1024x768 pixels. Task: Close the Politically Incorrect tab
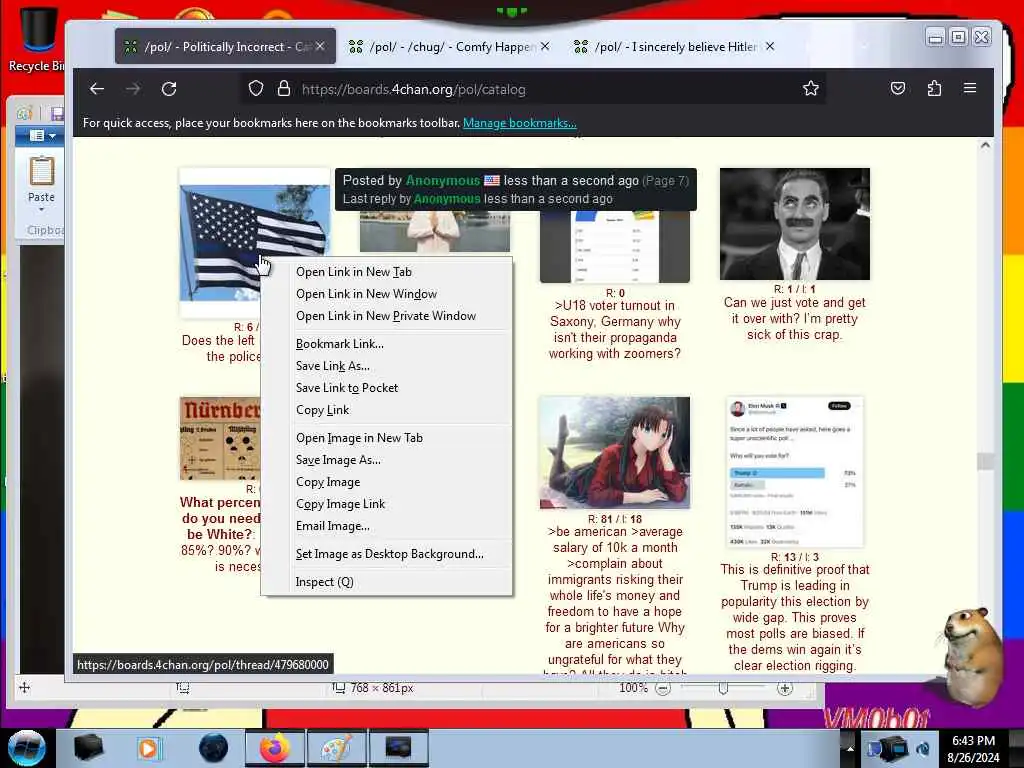tap(320, 46)
